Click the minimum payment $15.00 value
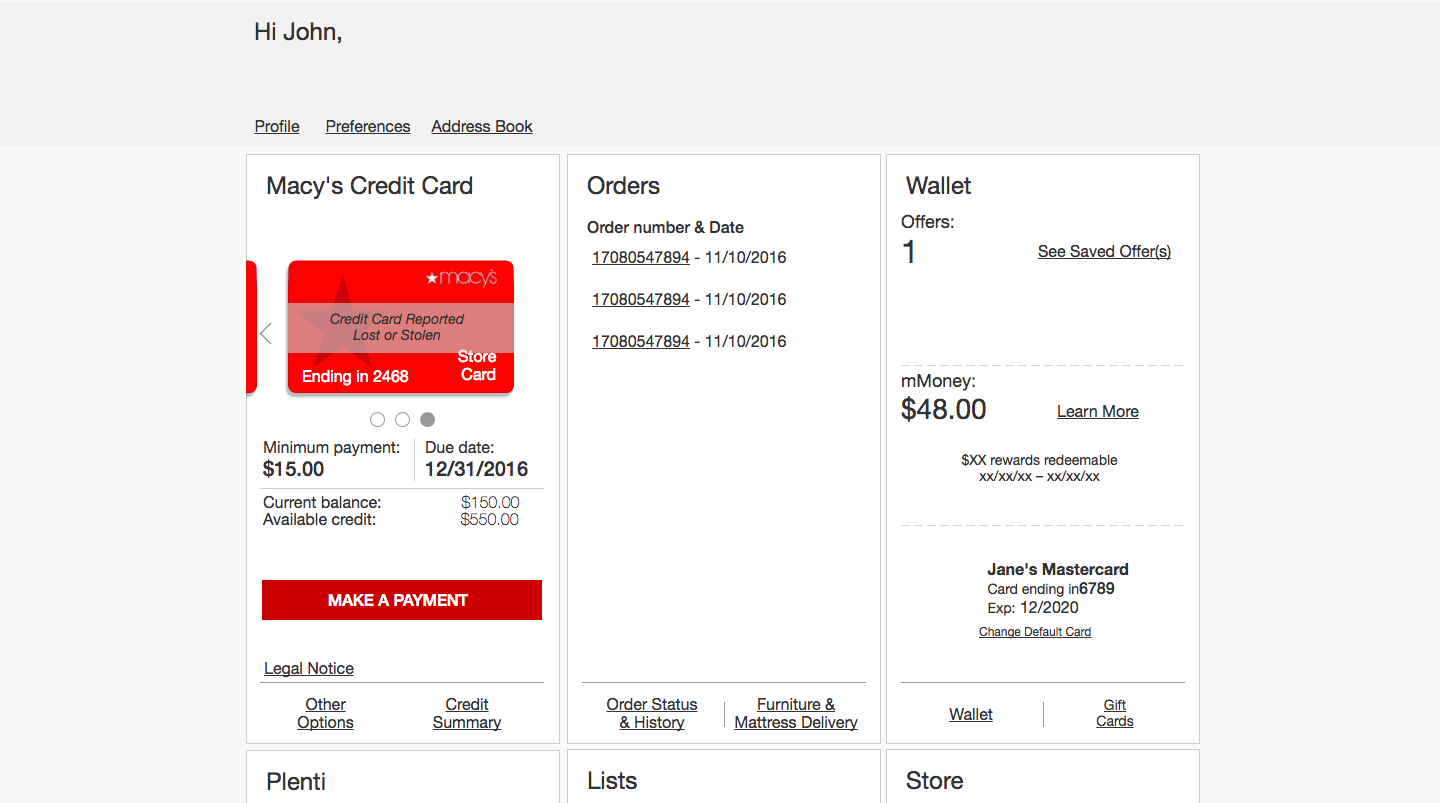1440x803 pixels. pos(294,469)
